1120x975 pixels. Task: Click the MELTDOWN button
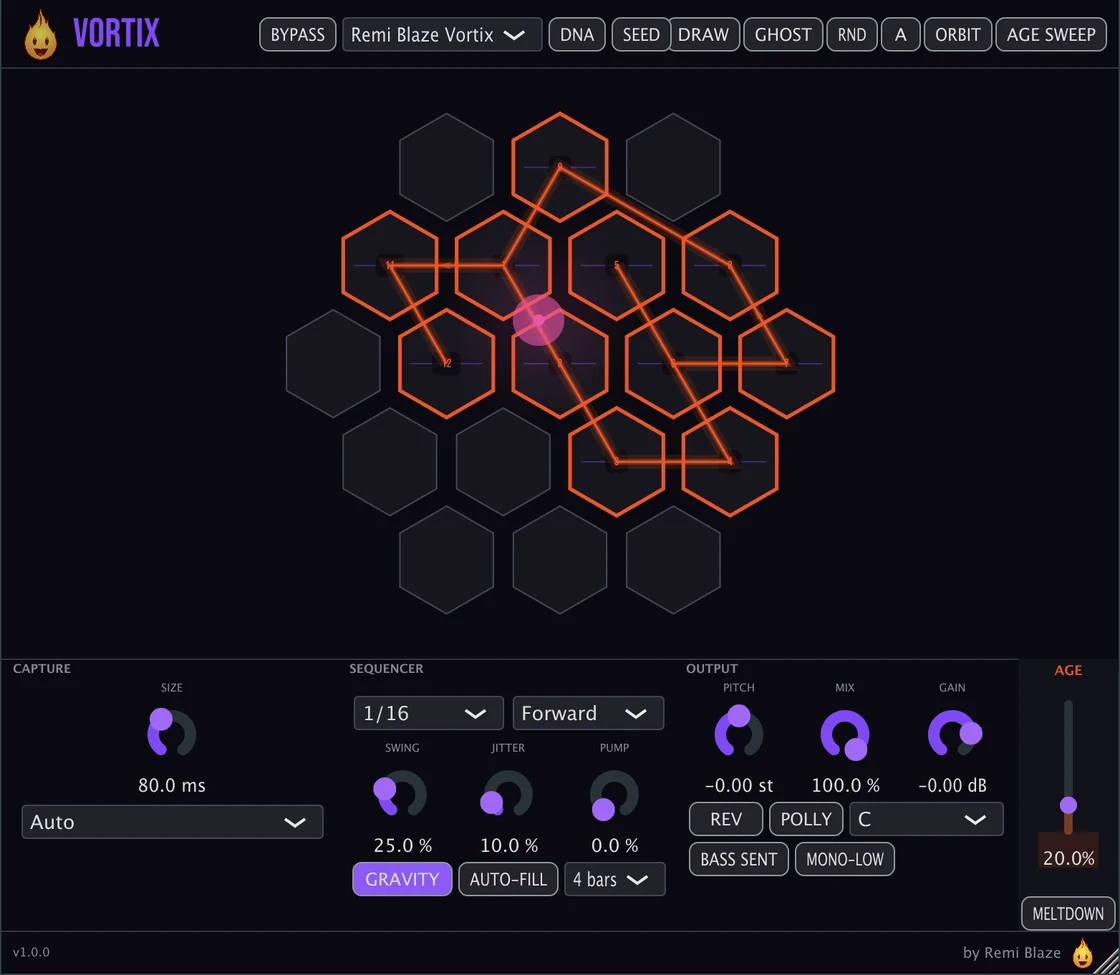coord(1068,913)
